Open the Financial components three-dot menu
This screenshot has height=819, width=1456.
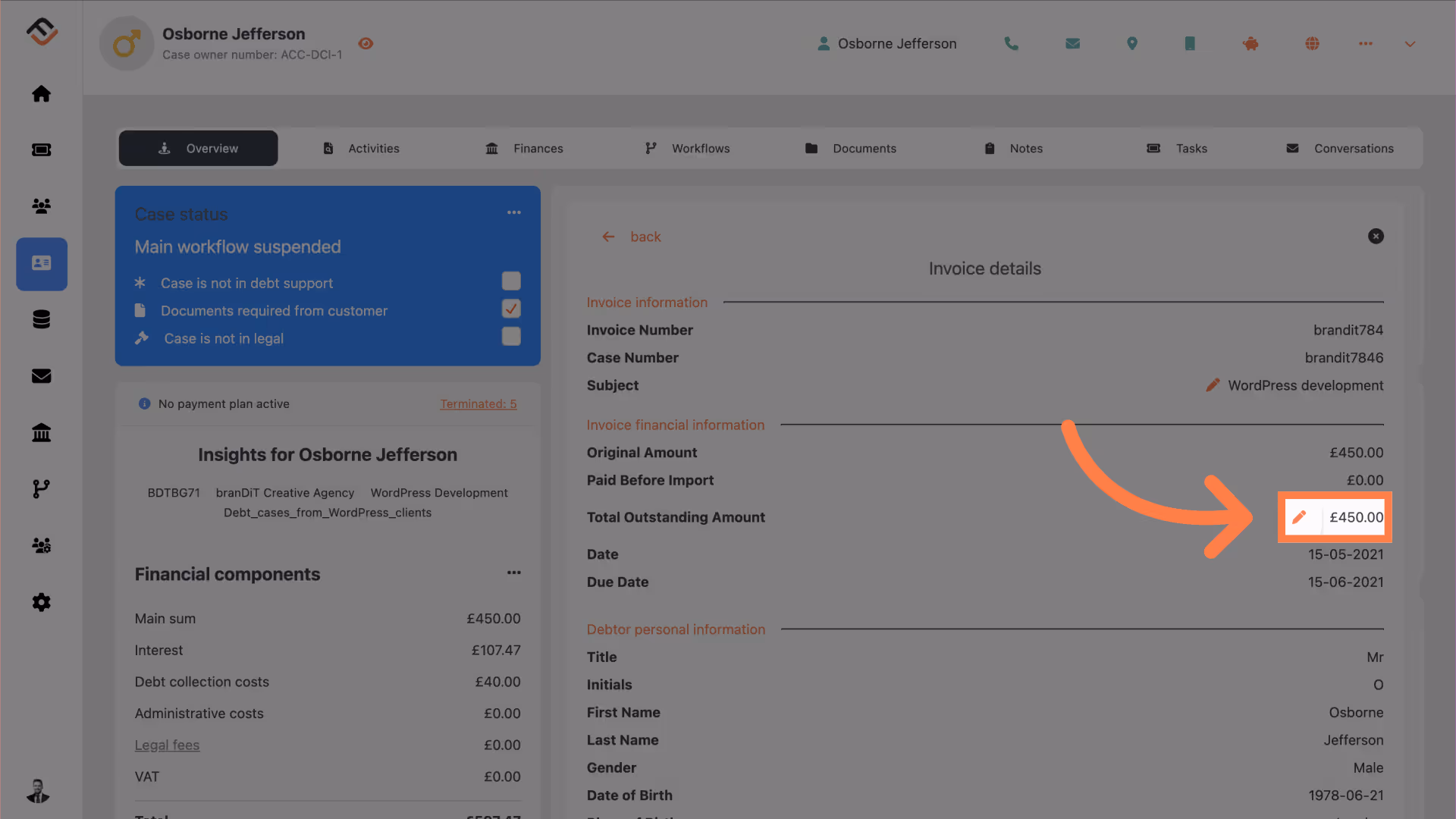pos(513,573)
